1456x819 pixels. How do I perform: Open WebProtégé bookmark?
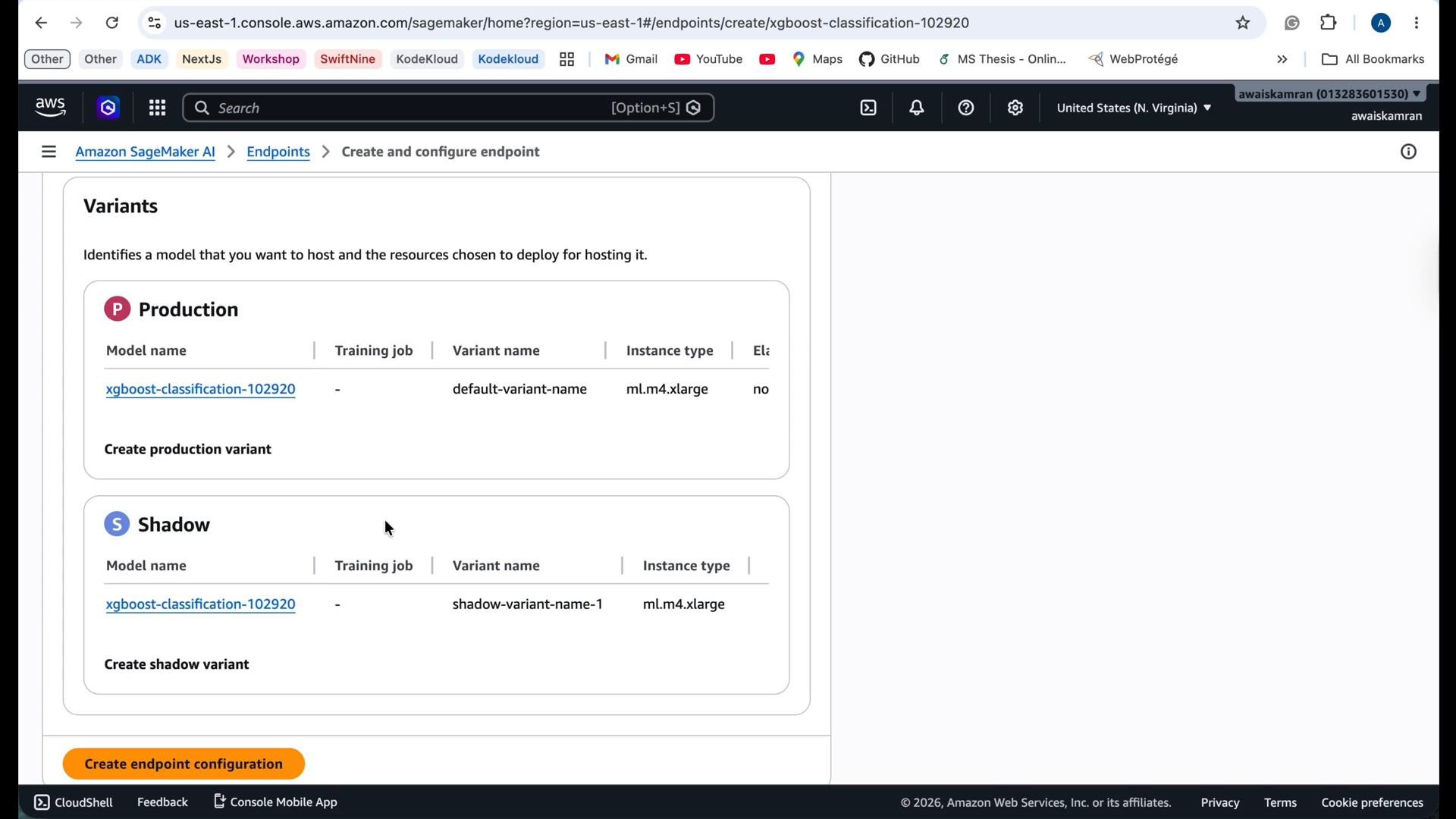pos(1134,59)
